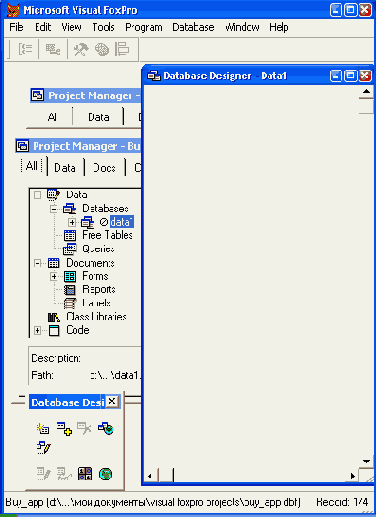Open the Window menu
The width and height of the screenshot is (376, 517).
coord(242,27)
